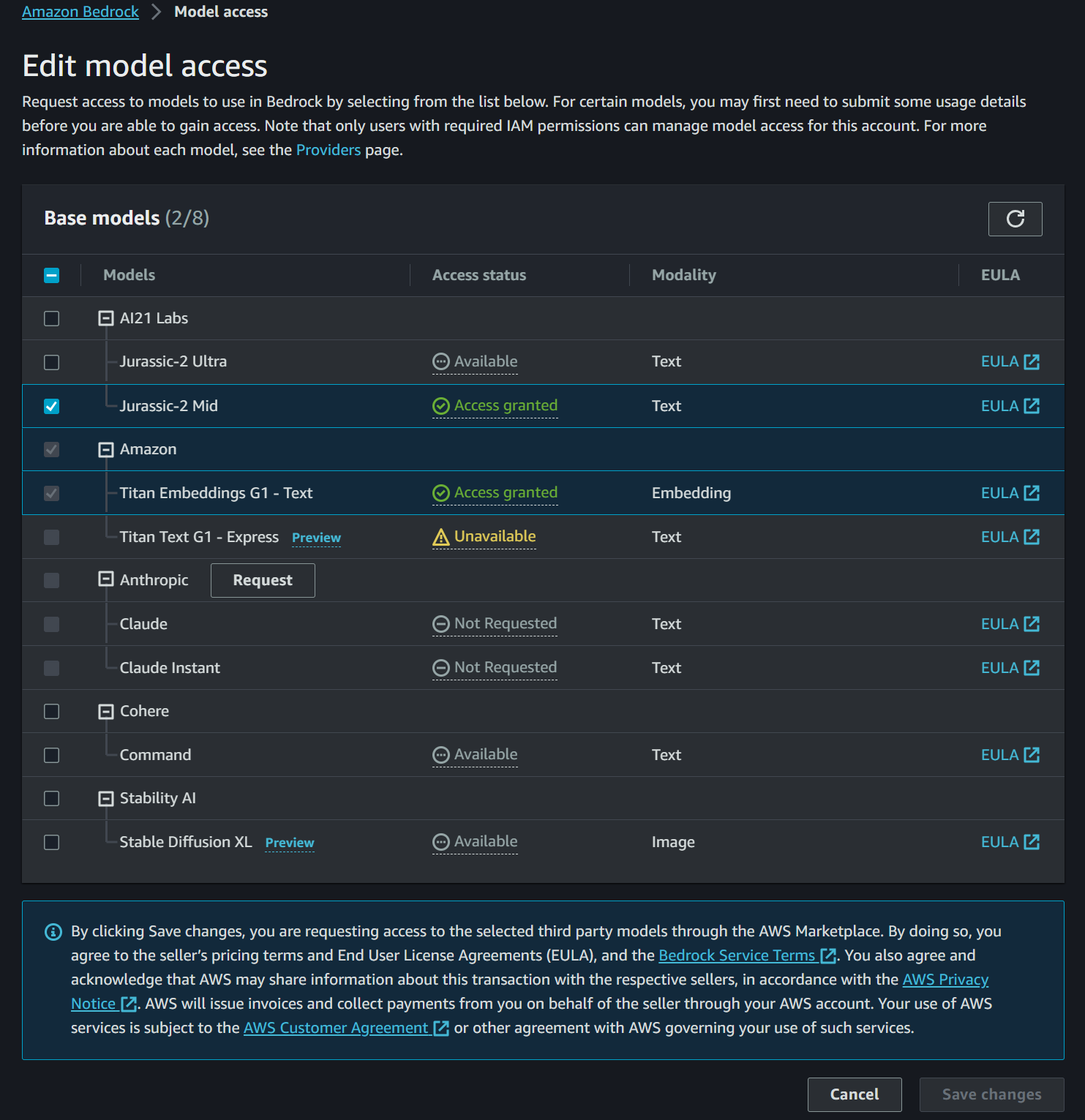
Task: Check the Jurassic-2 Ultra checkbox
Action: point(51,362)
